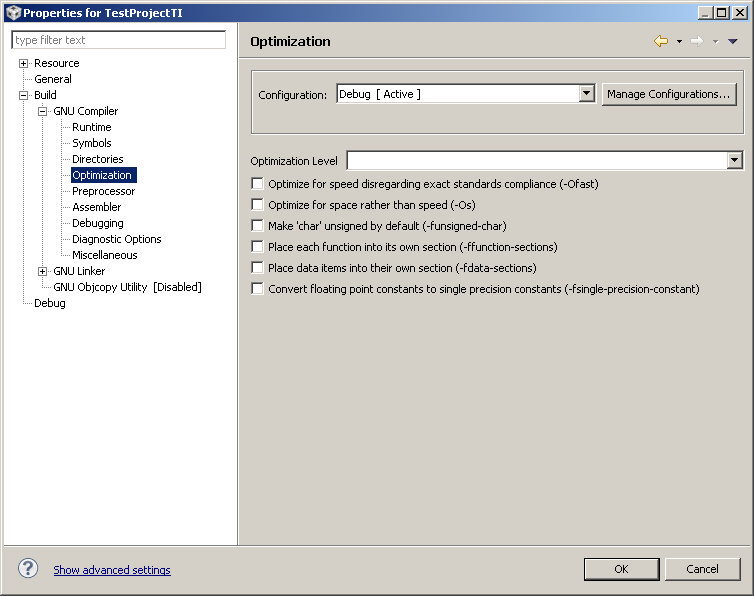Click the forward navigation arrow icon
This screenshot has width=754, height=596.
click(x=697, y=41)
